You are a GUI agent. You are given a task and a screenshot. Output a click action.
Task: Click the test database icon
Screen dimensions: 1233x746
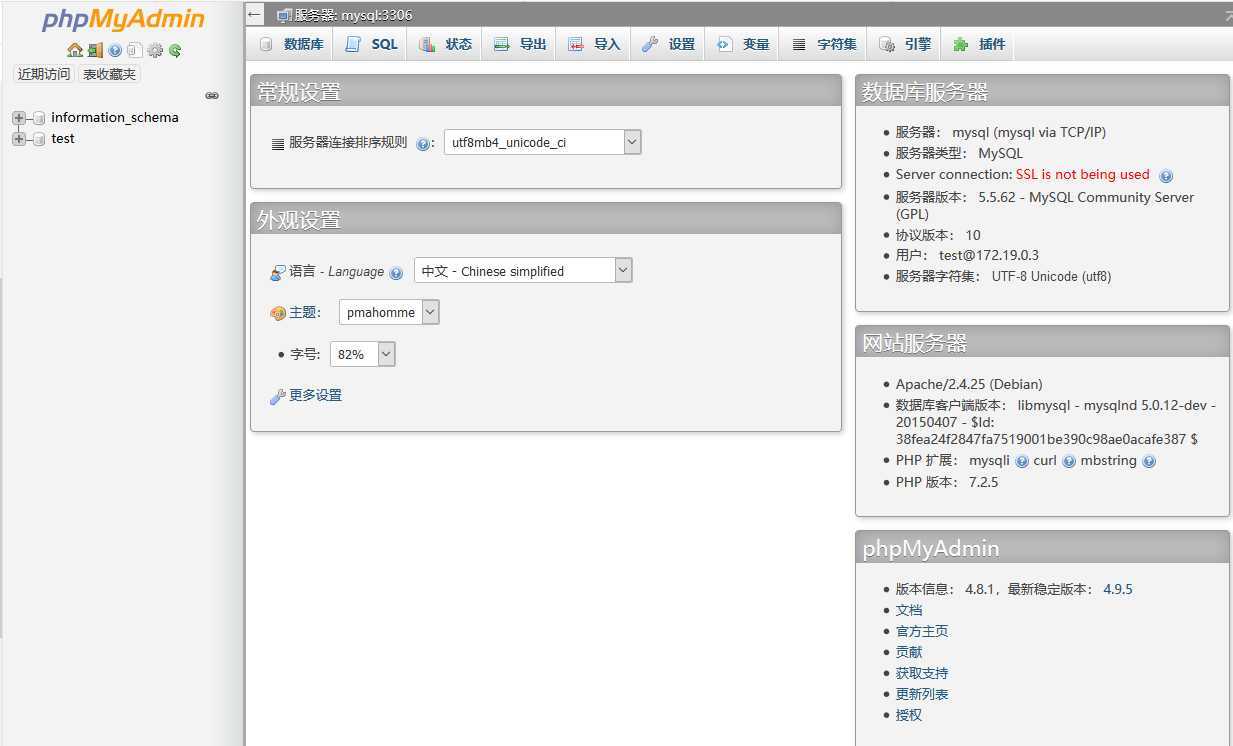tap(39, 139)
